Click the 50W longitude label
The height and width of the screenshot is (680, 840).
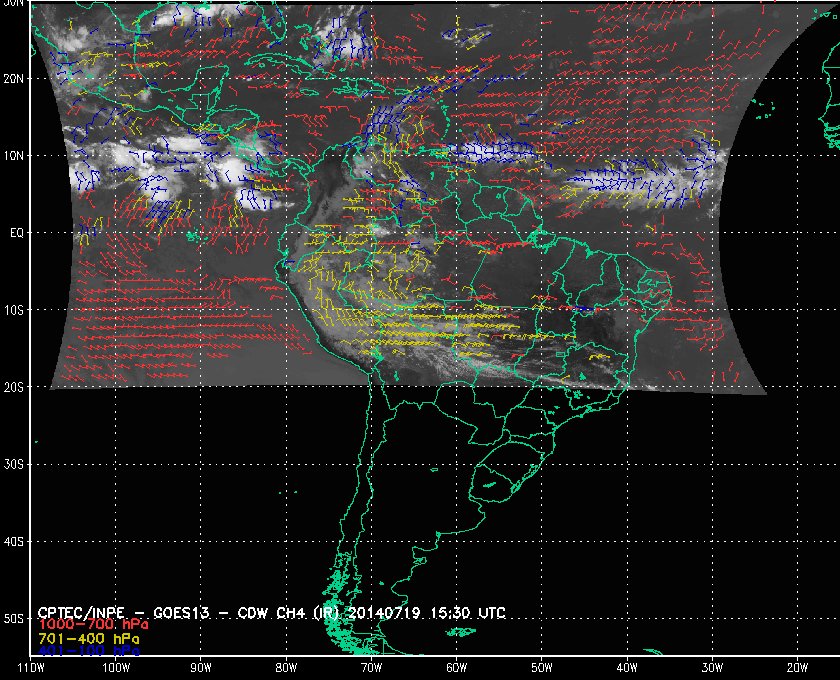point(542,668)
